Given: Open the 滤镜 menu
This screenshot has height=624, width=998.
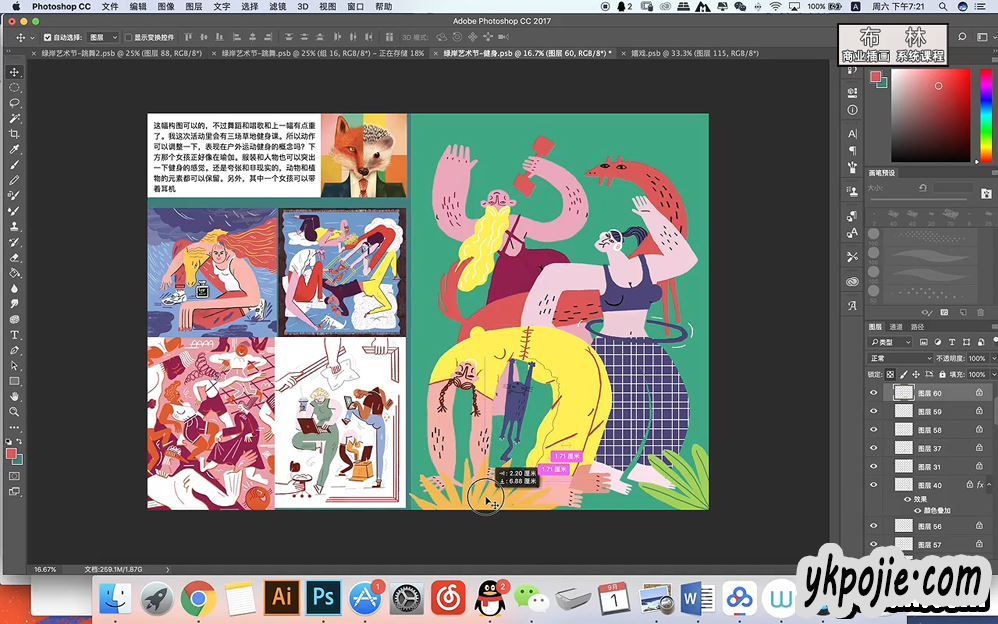Looking at the screenshot, I should [278, 6].
